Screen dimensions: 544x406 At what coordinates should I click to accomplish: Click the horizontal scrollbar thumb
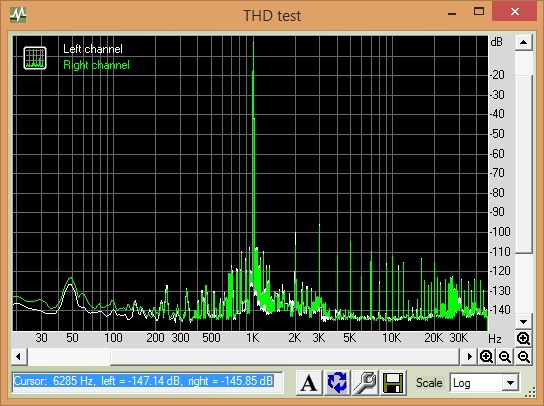coord(285,356)
